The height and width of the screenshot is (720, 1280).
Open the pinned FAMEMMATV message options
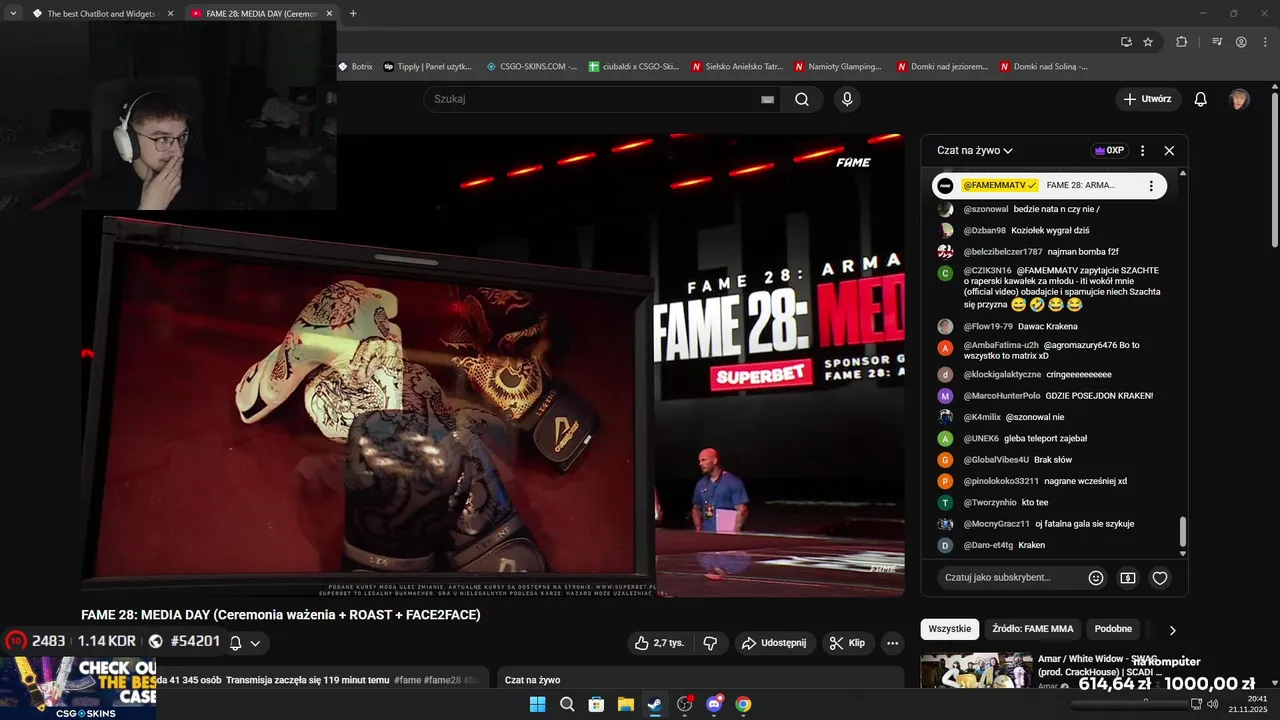pyautogui.click(x=1151, y=186)
